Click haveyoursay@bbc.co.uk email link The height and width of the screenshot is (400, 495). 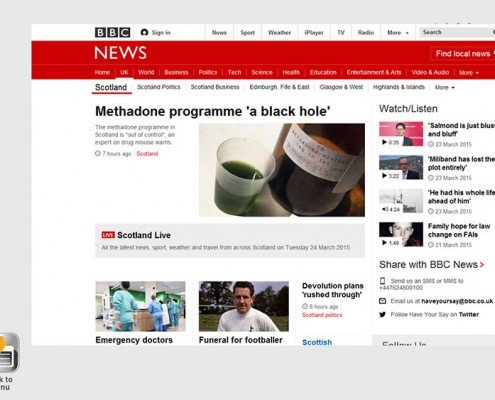click(x=457, y=301)
